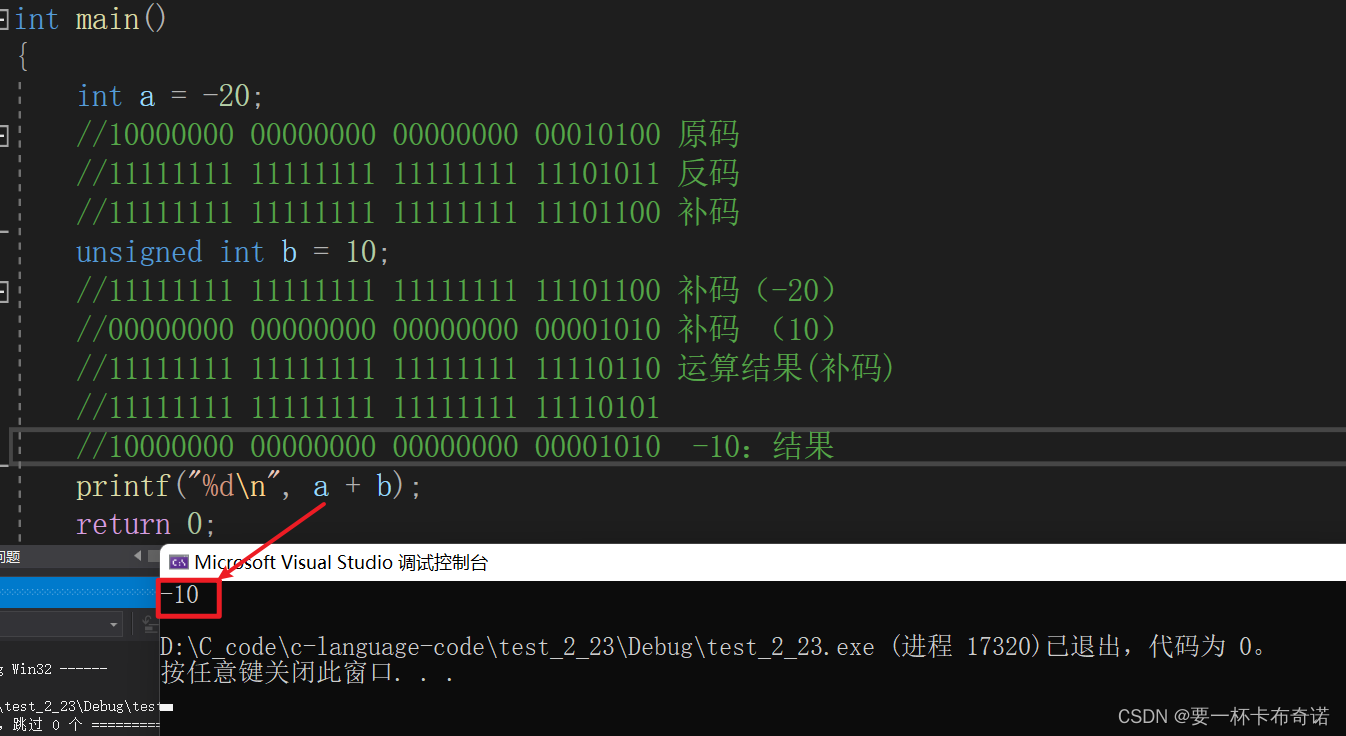Click the comment line ending with -10：结果
1346x736 pixels.
tap(455, 446)
